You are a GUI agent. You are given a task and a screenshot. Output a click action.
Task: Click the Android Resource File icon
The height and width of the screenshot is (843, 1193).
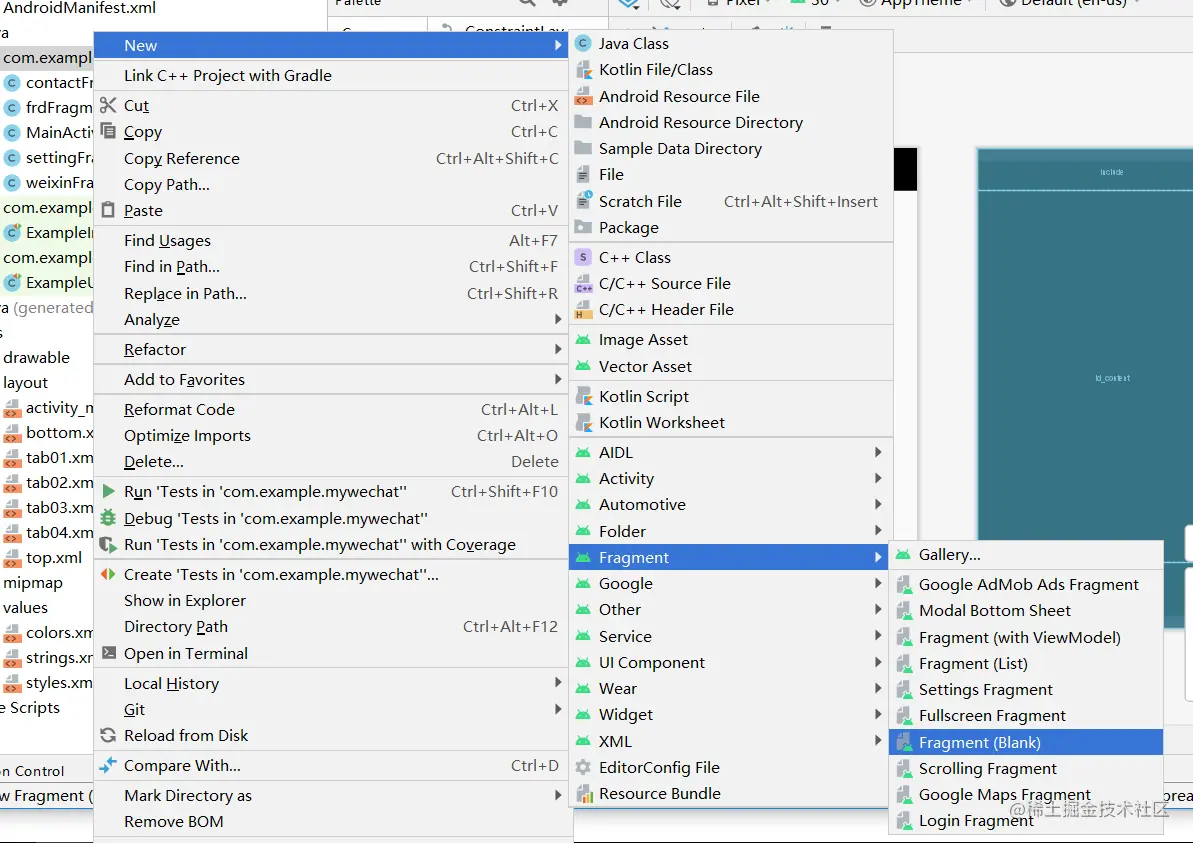584,97
